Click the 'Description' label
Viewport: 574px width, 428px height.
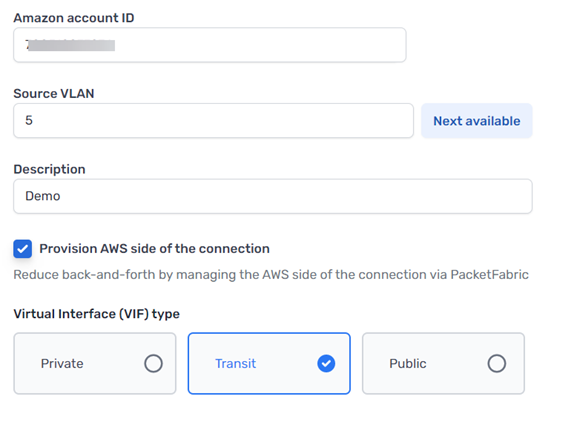click(x=49, y=169)
